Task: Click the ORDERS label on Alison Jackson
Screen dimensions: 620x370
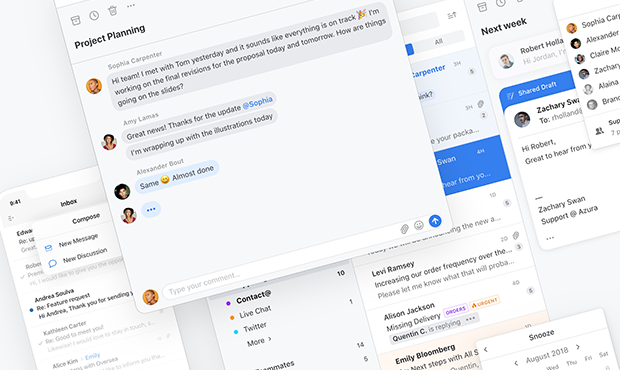Action: click(456, 311)
